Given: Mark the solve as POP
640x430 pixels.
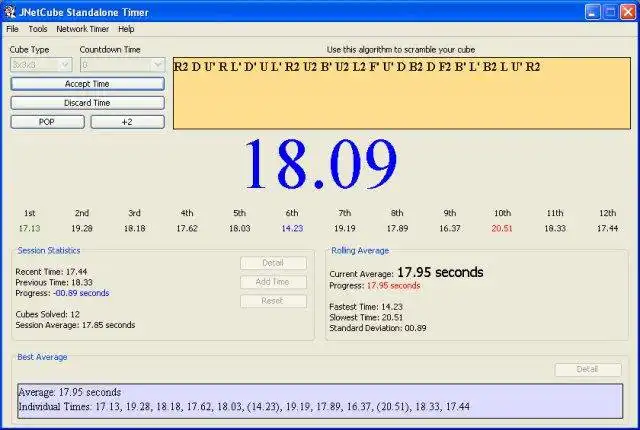Looking at the screenshot, I should point(47,122).
